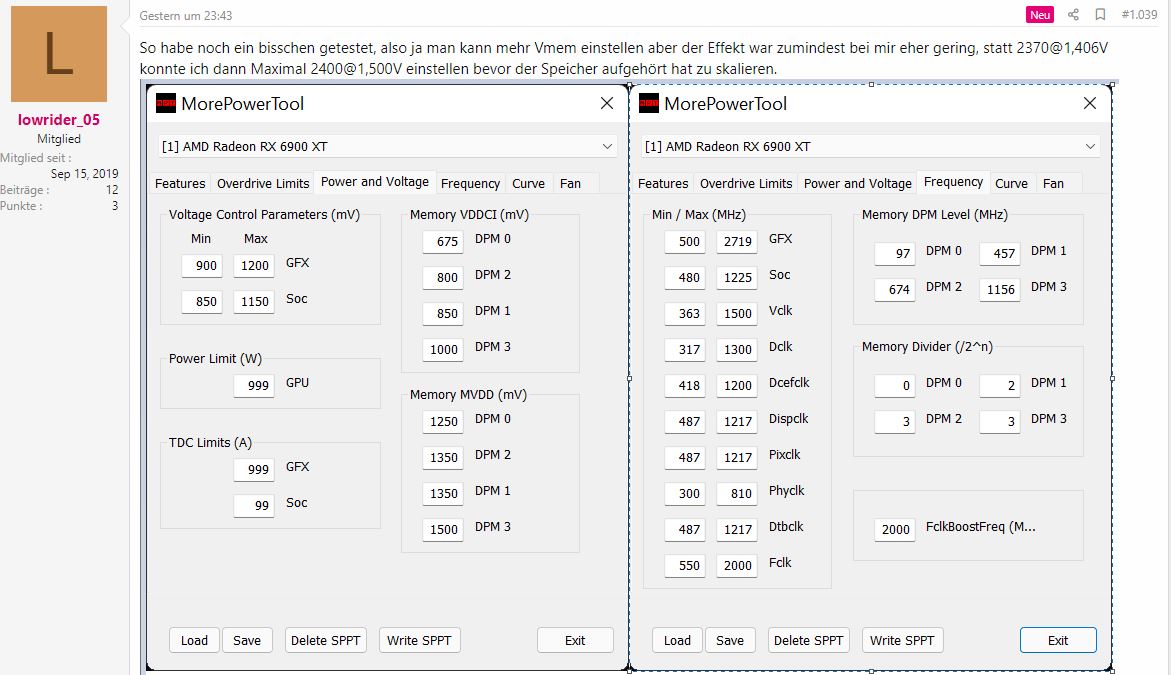Edit FclkBoostFreq field 2000
The height and width of the screenshot is (675, 1171).
point(895,529)
